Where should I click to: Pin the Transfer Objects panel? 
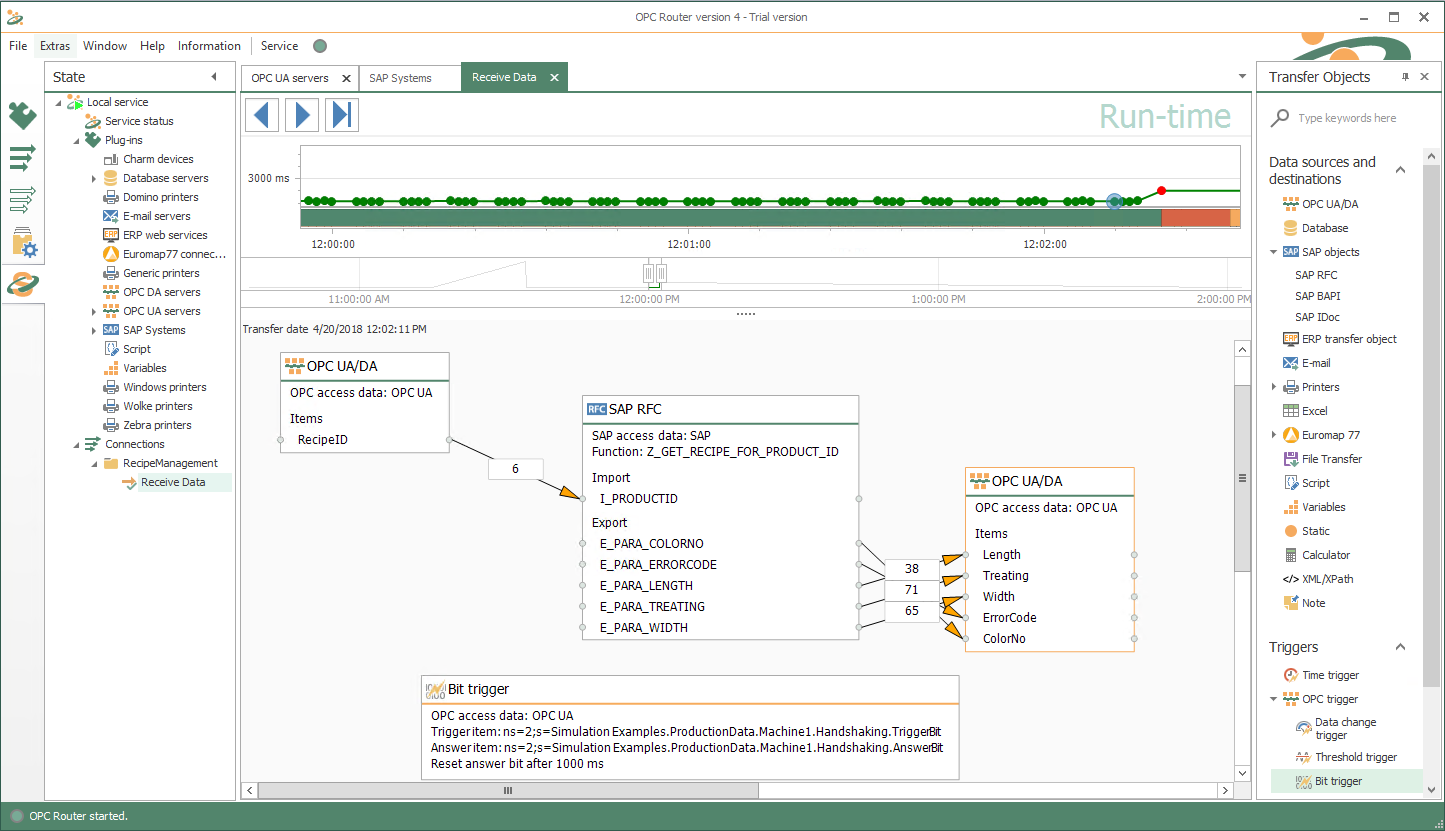(x=1405, y=77)
